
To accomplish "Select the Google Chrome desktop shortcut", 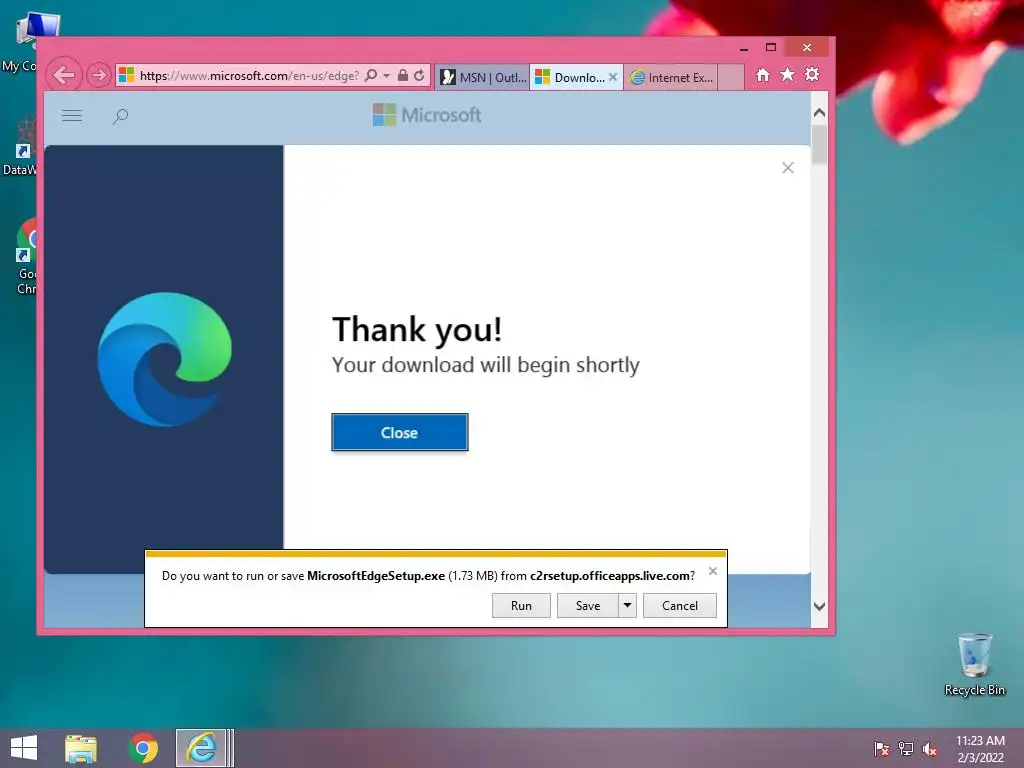I will point(27,257).
